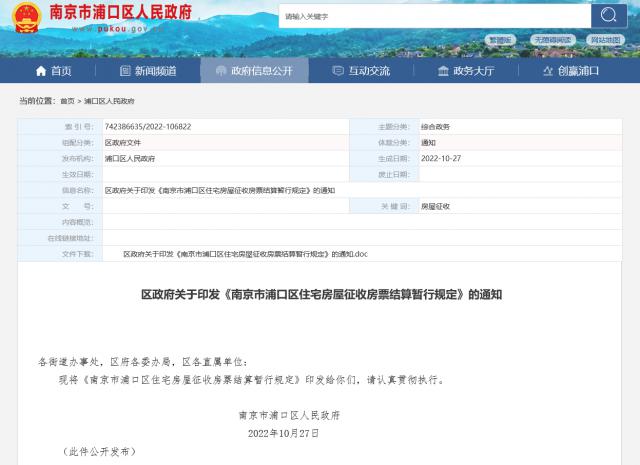Click the house icon beside 首页
Image resolution: width=640 pixels, height=465 pixels.
pos(41,71)
